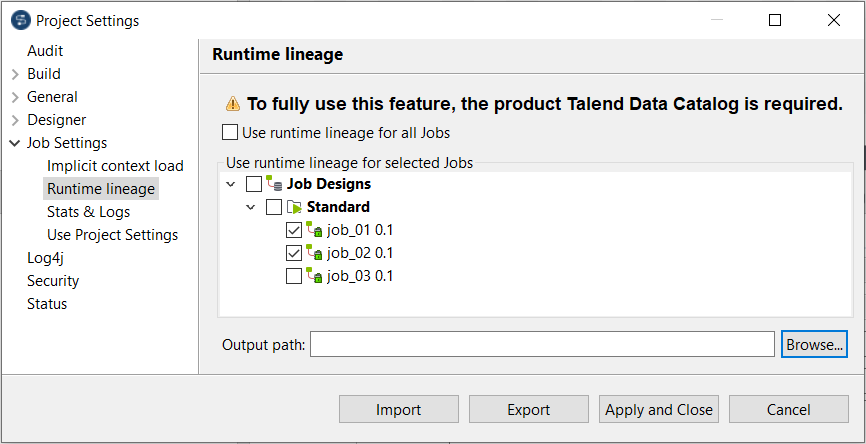
Task: Click the job_01 job icon
Action: (x=314, y=230)
